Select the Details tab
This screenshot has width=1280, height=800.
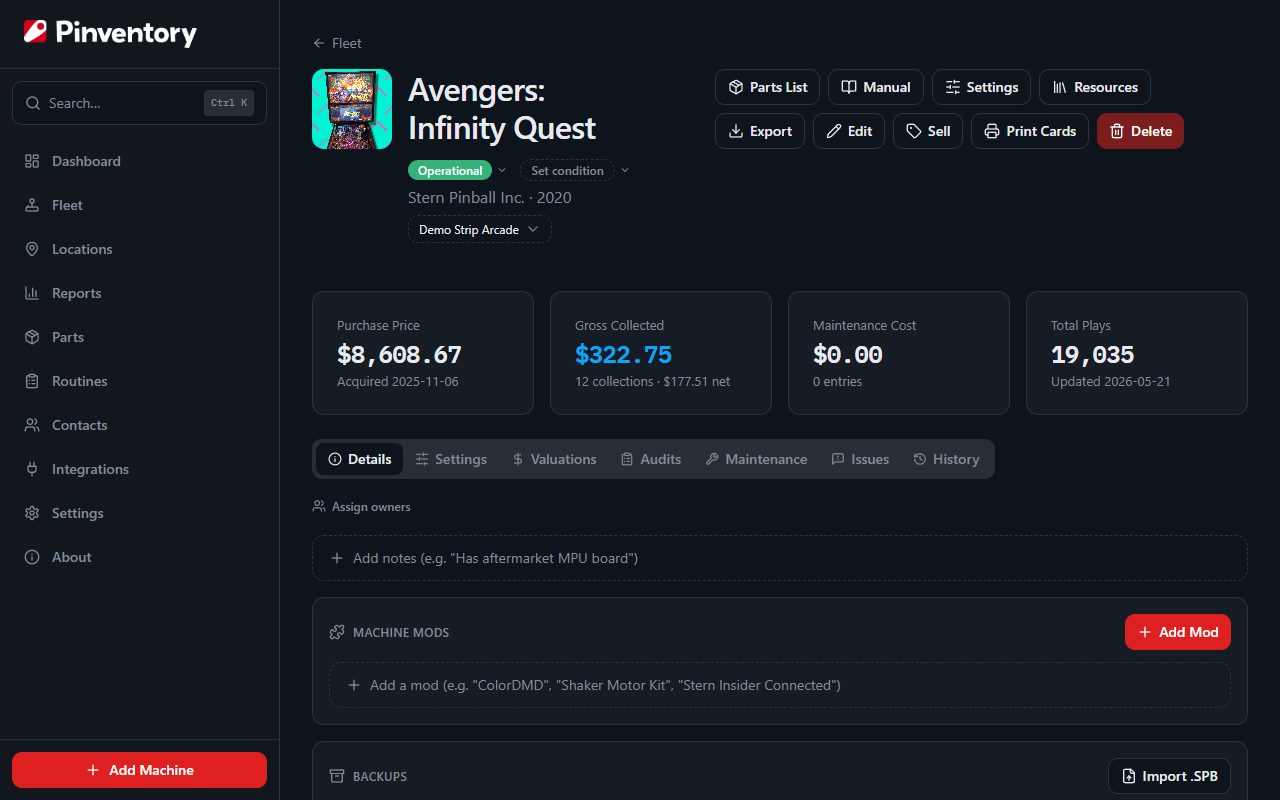point(360,459)
